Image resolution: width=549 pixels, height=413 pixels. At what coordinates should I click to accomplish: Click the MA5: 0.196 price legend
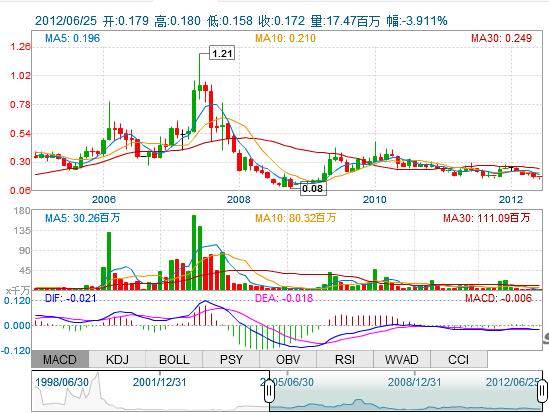(x=72, y=38)
